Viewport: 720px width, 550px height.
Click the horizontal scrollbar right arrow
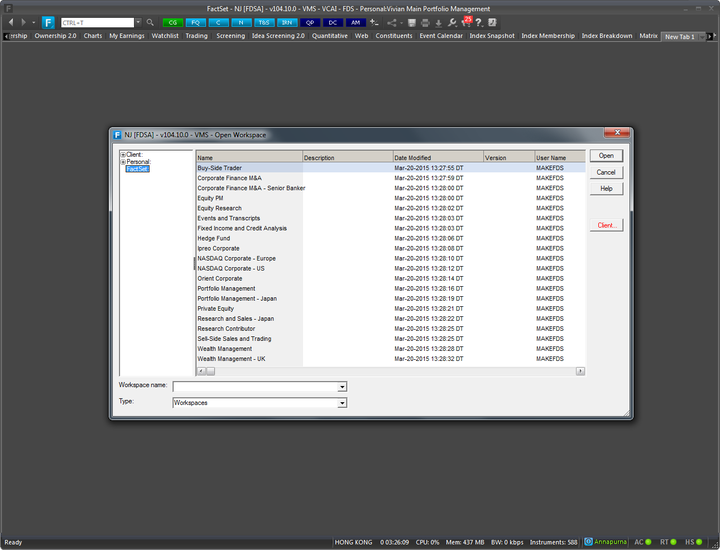(580, 371)
